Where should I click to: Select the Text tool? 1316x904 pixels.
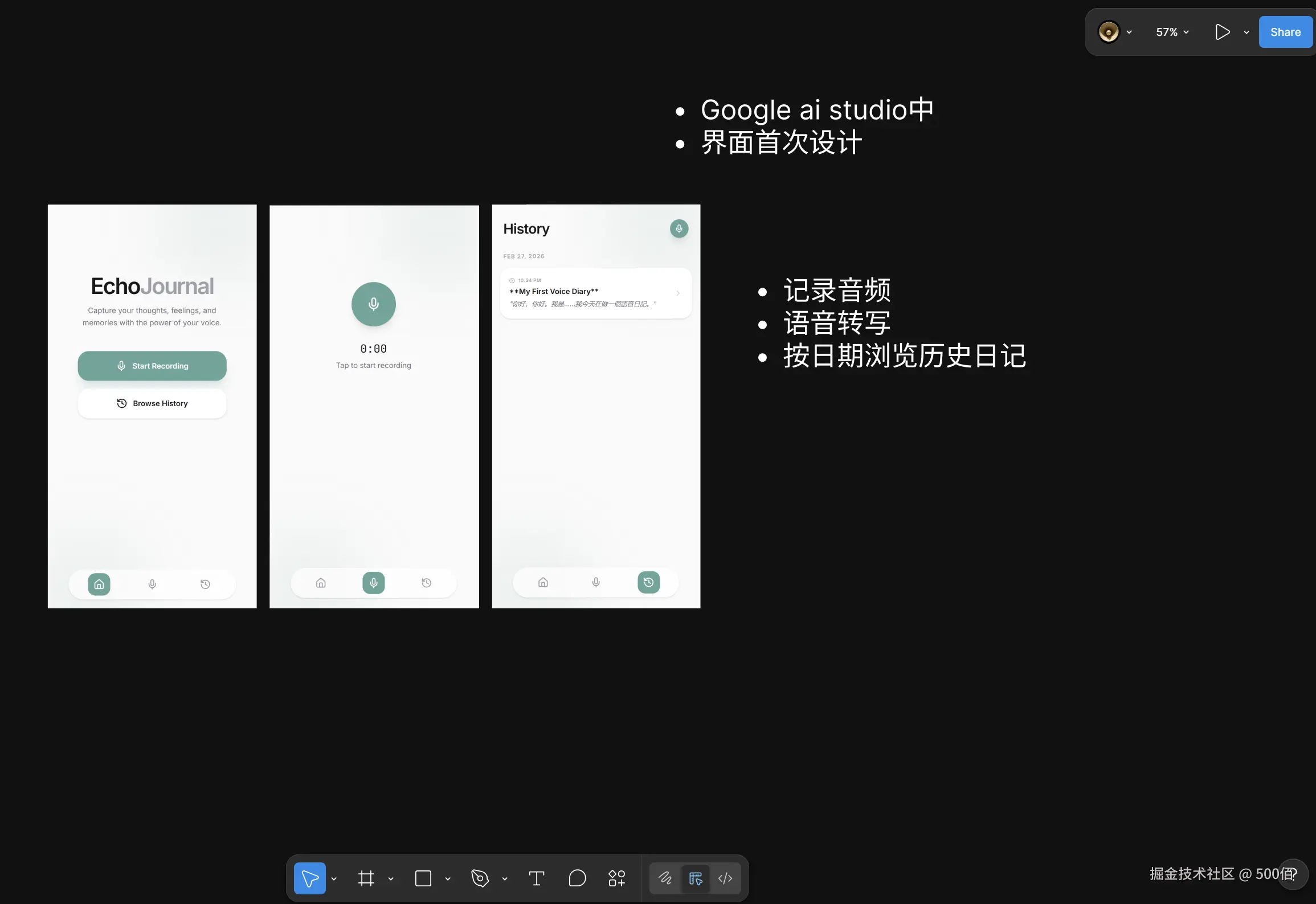pos(536,878)
